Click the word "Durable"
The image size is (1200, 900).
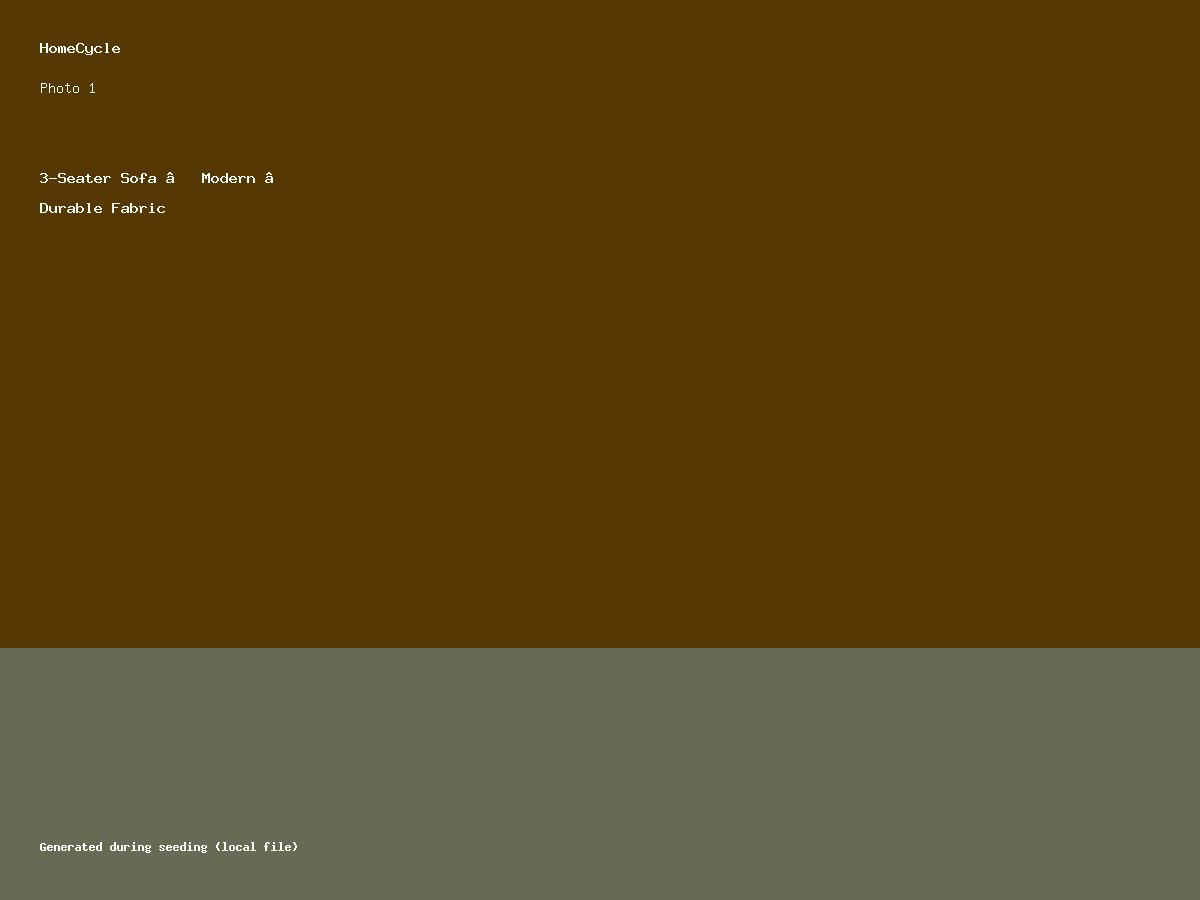[x=71, y=208]
